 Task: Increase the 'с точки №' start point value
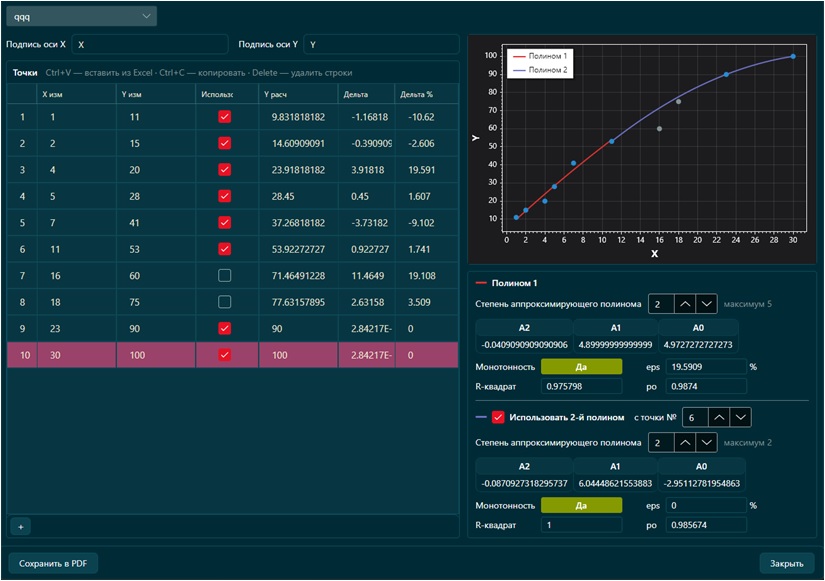(719, 417)
